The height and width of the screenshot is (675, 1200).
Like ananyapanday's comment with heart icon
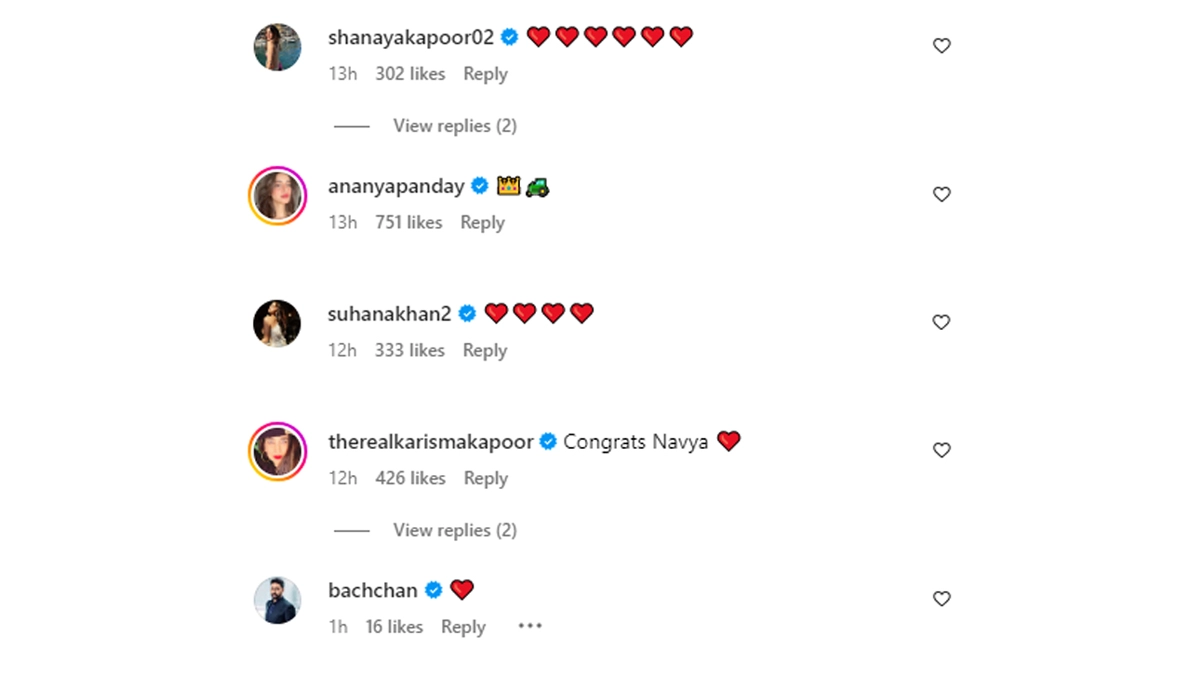(x=941, y=195)
